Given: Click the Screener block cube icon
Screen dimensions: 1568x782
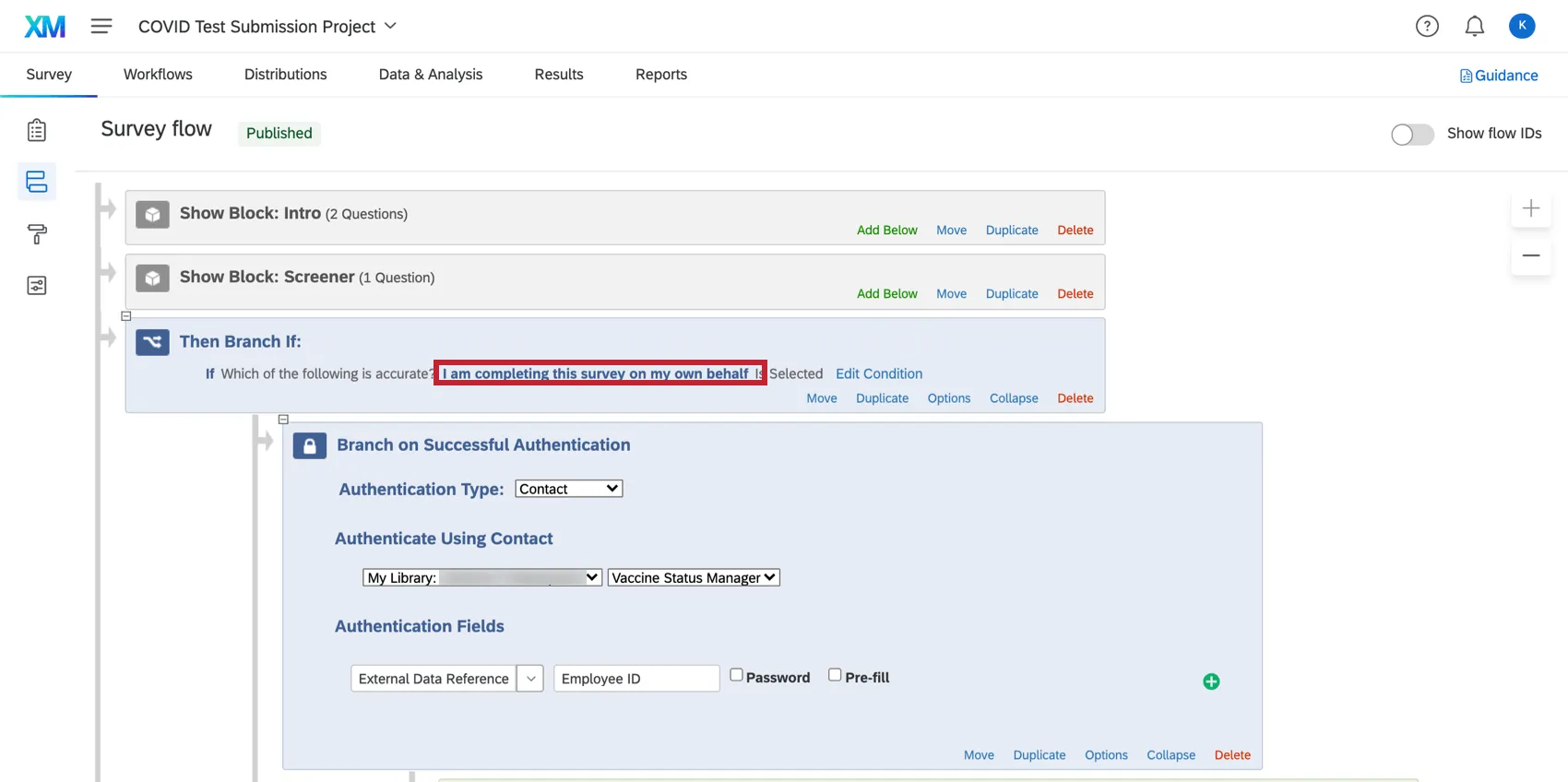Looking at the screenshot, I should point(152,278).
